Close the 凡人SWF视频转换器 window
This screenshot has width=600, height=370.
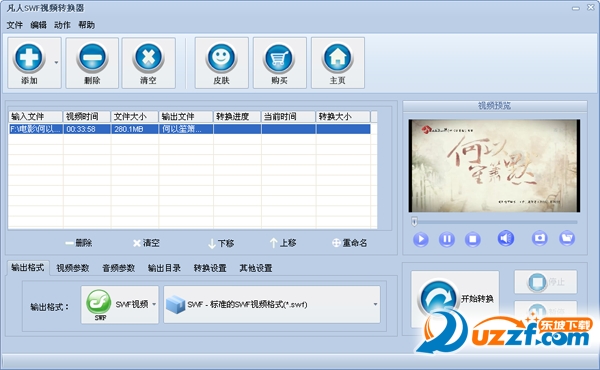[591, 7]
